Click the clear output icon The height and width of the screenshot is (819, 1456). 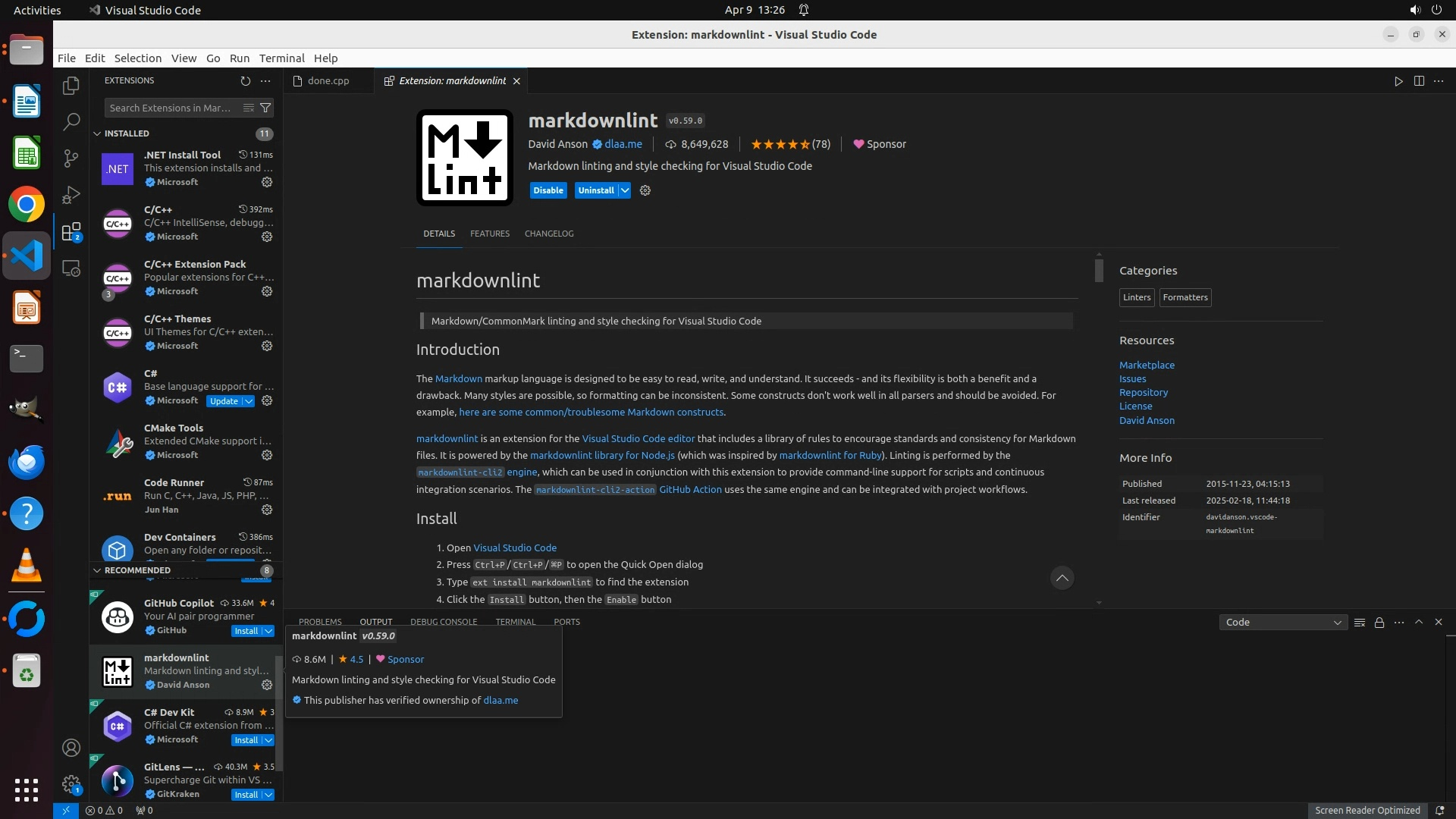1360,623
